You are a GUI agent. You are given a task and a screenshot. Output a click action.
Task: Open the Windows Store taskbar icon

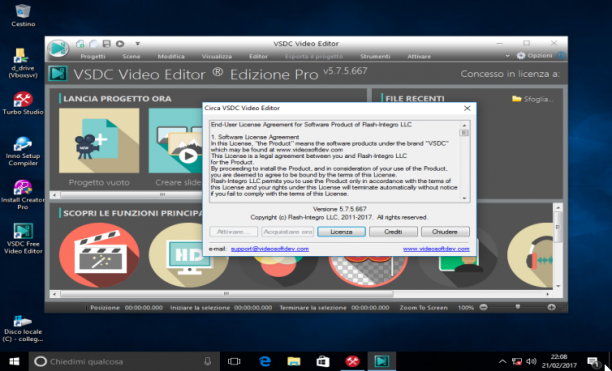(x=323, y=362)
